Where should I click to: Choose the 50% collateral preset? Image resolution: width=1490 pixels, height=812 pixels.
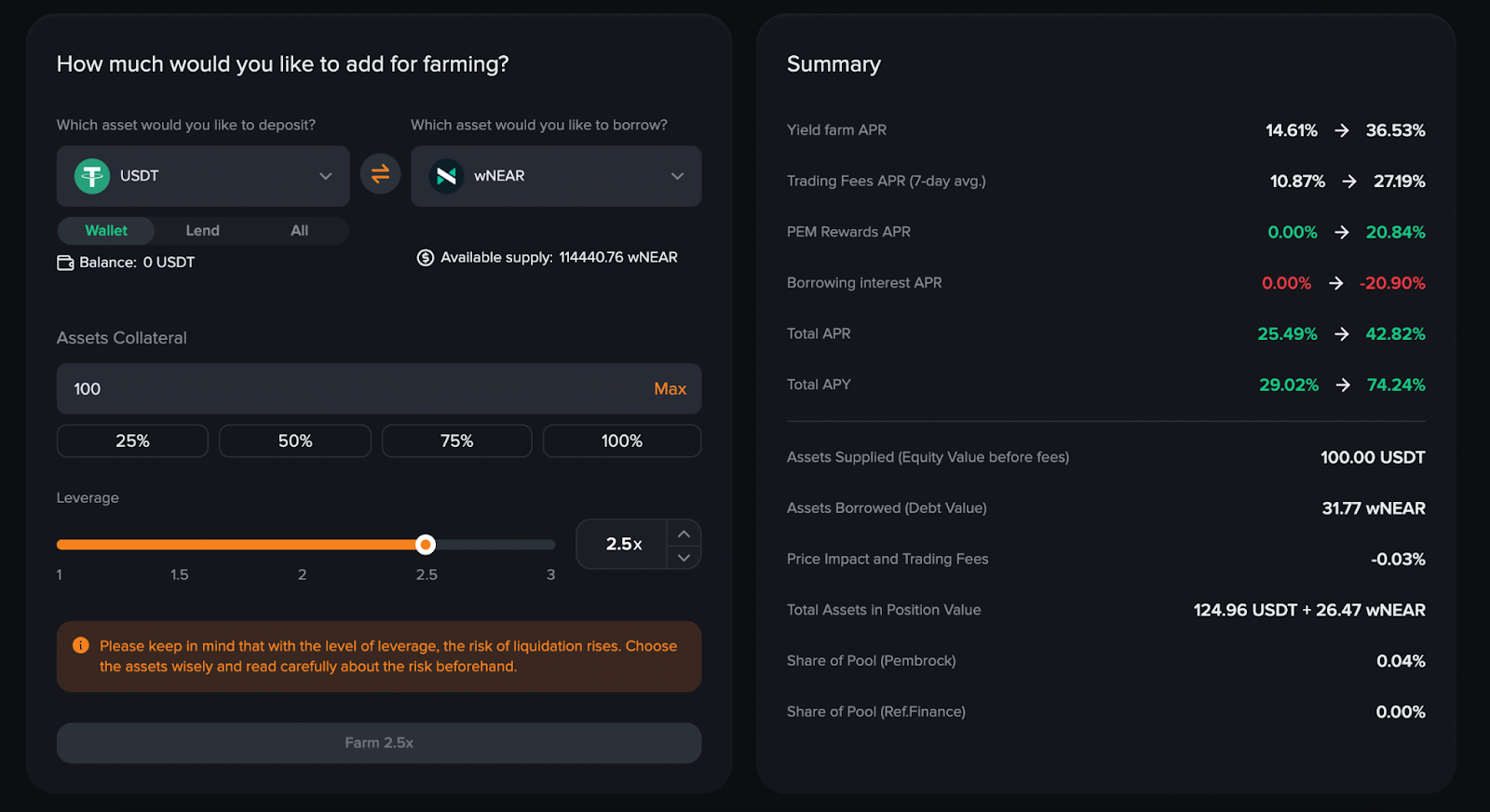294,441
